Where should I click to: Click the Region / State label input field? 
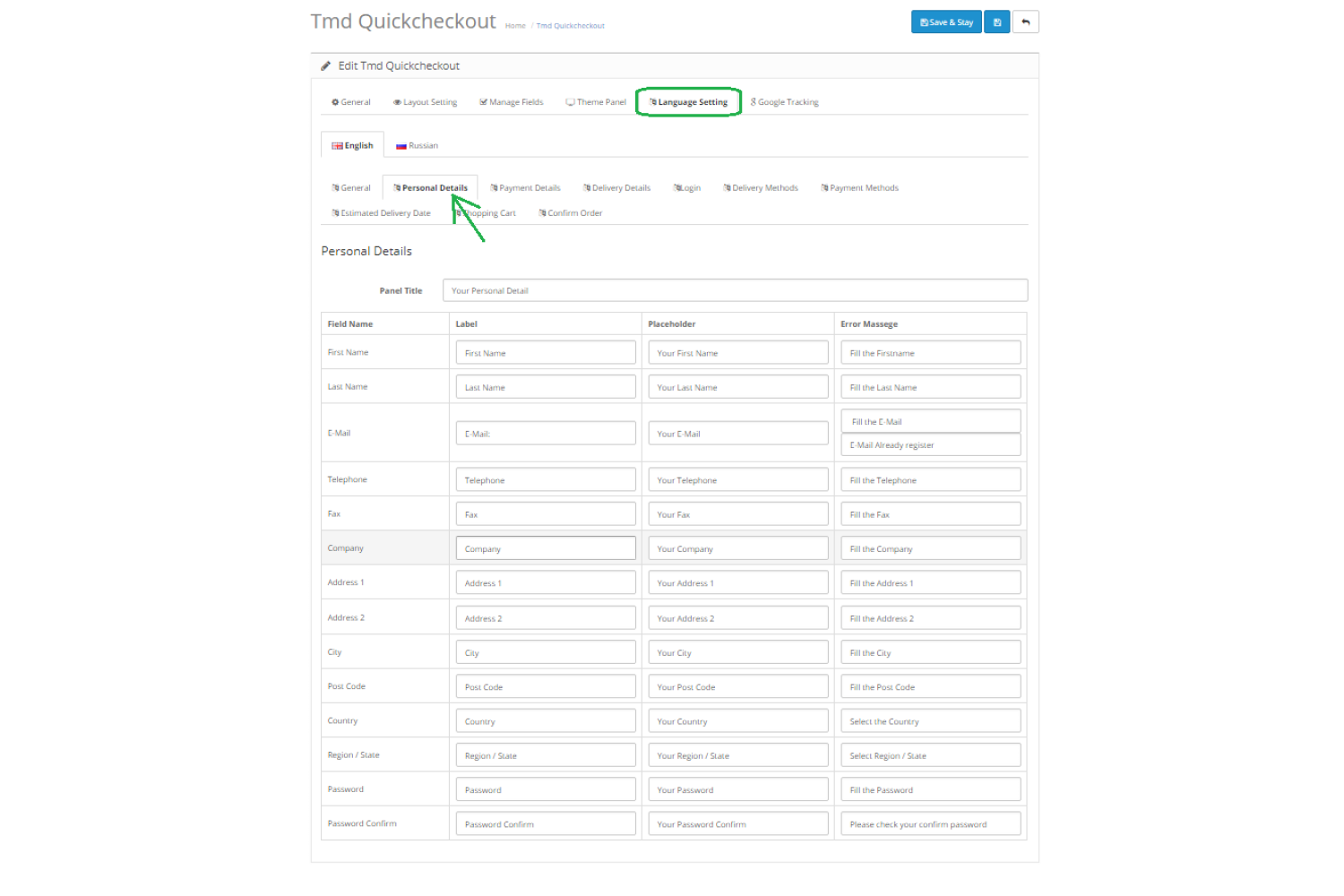[546, 755]
